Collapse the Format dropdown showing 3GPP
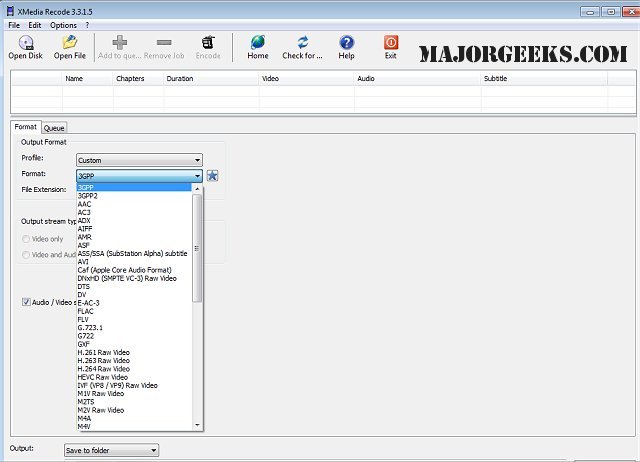 (x=139, y=176)
